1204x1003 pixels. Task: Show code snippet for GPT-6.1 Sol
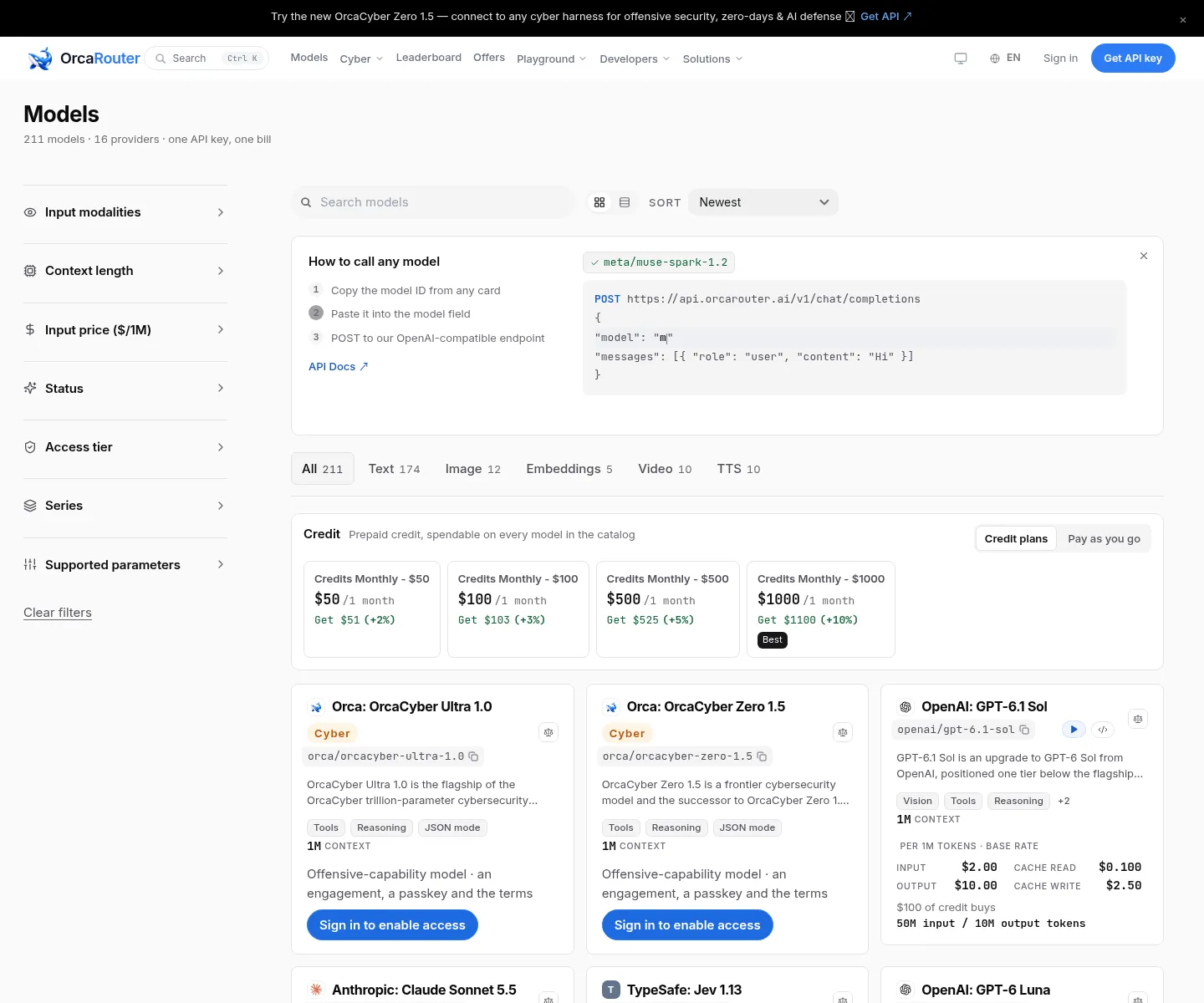coord(1103,730)
